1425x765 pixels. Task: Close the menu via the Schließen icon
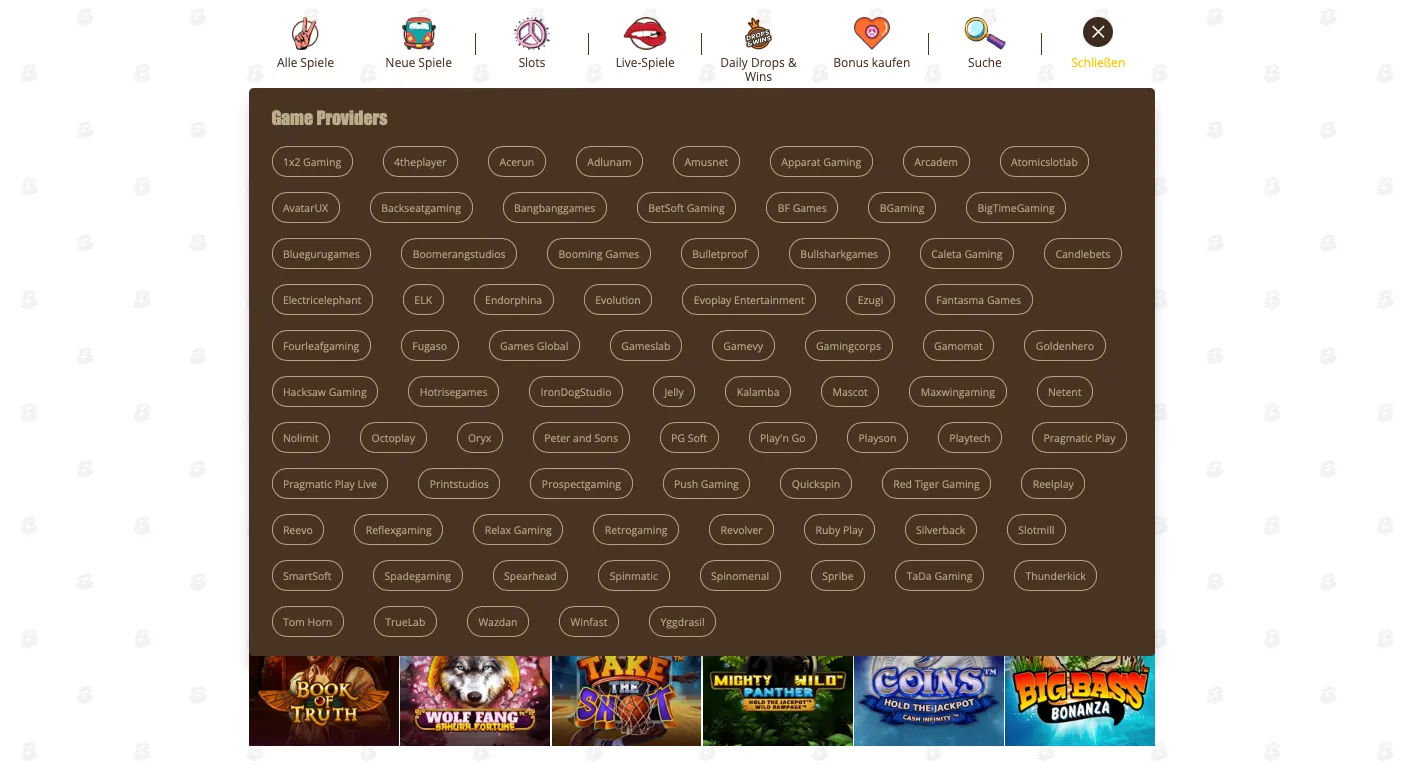pyautogui.click(x=1097, y=31)
